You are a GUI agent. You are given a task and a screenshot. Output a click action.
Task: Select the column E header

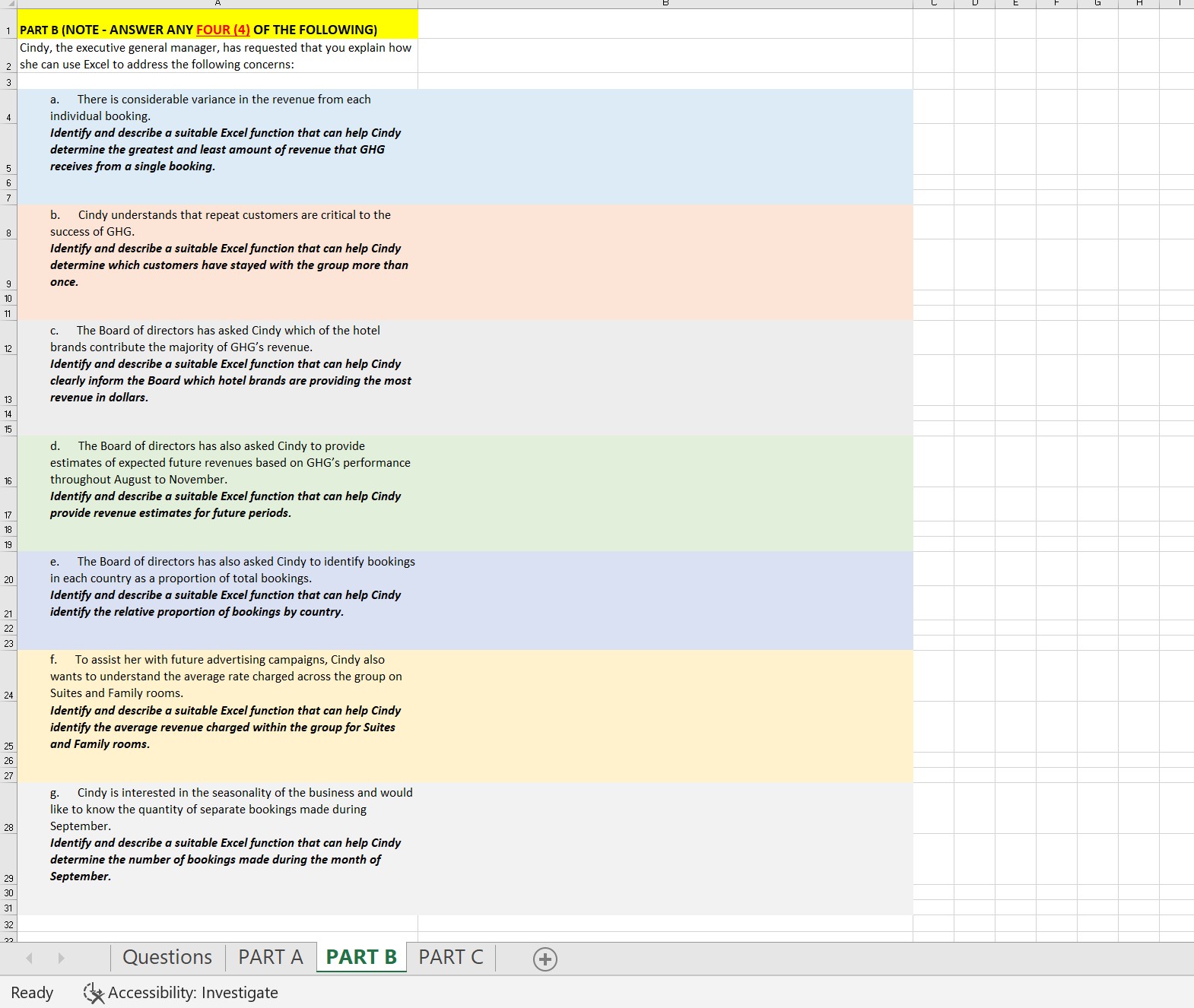[x=1015, y=4]
